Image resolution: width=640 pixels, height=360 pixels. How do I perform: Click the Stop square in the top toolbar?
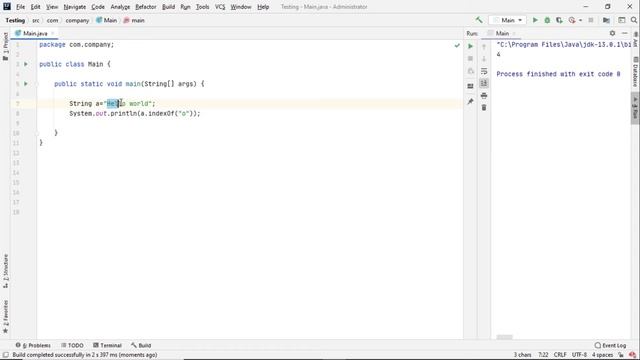tap(591, 20)
